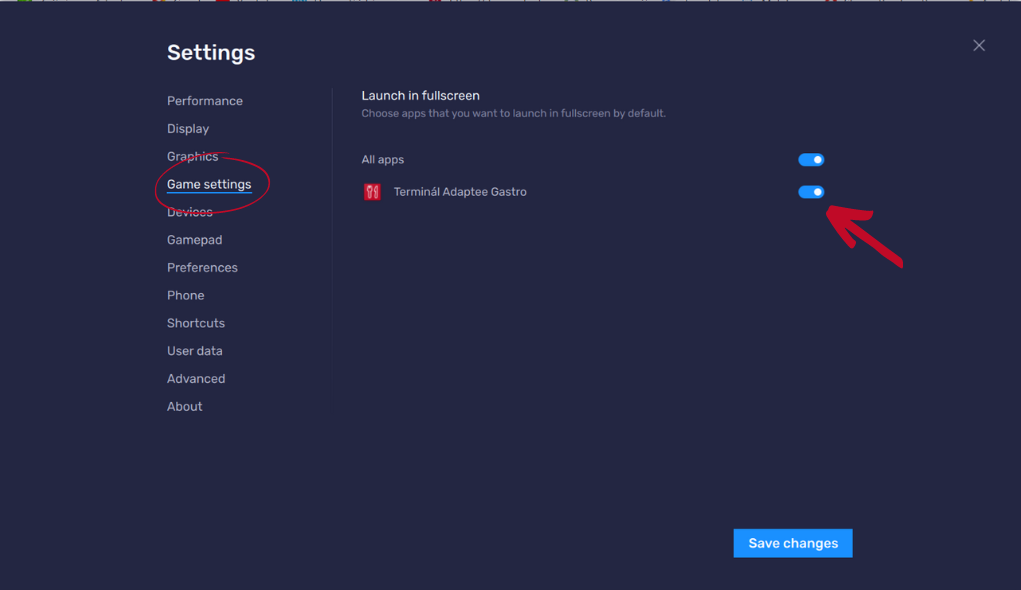The image size is (1021, 590).
Task: Go to Advanced settings
Action: point(196,379)
